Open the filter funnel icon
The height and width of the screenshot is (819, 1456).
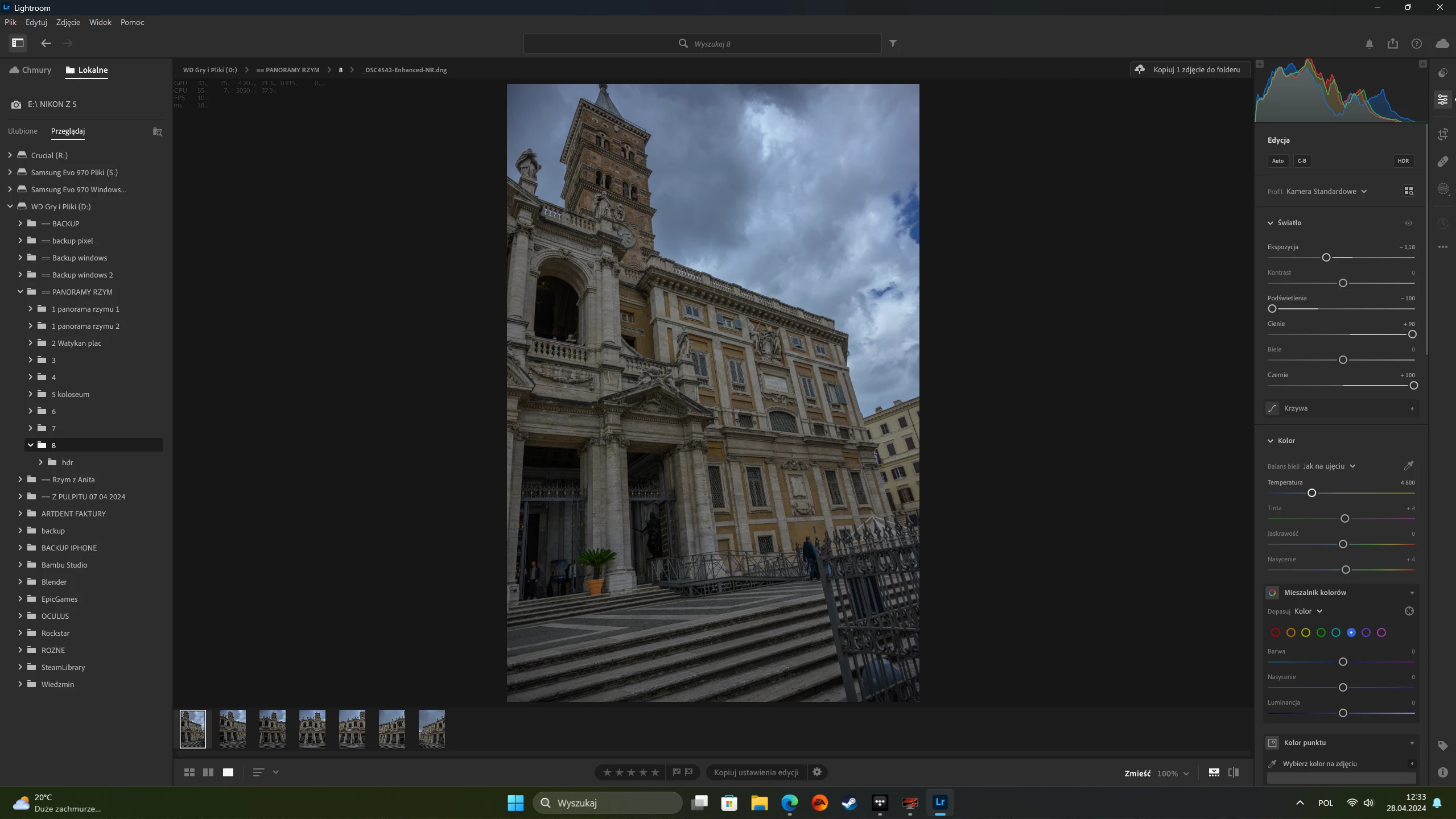click(893, 43)
